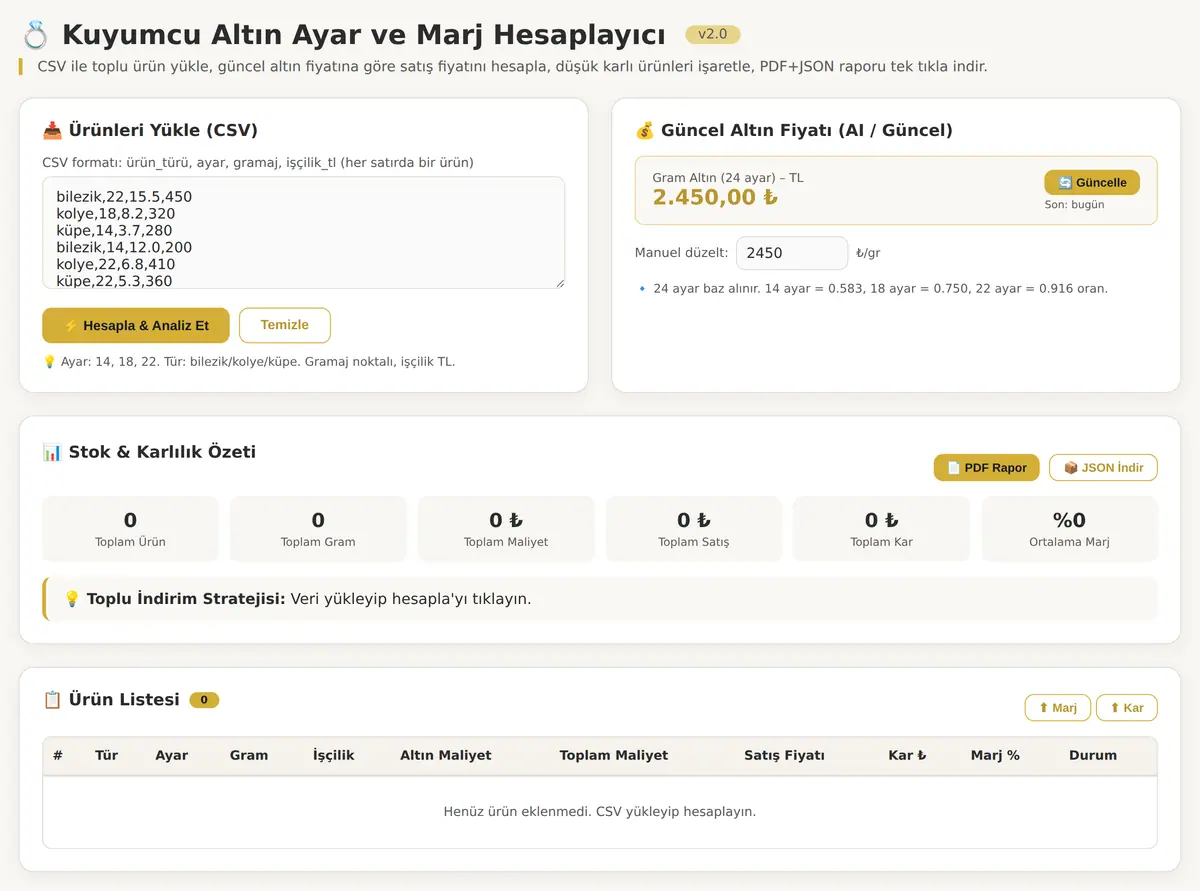Click the Tür column header

click(x=106, y=755)
